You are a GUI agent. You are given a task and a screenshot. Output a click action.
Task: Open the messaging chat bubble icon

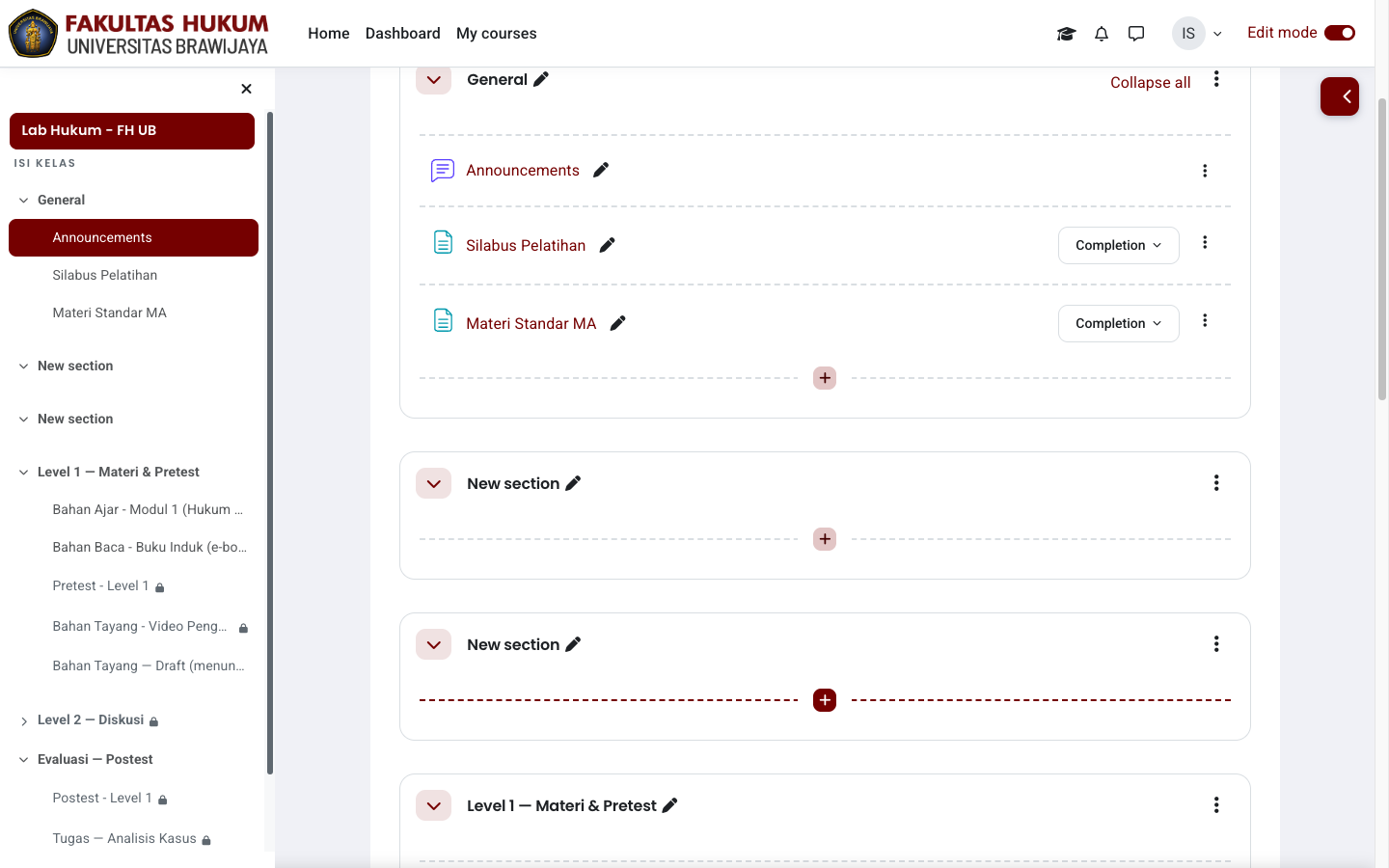coord(1136,34)
